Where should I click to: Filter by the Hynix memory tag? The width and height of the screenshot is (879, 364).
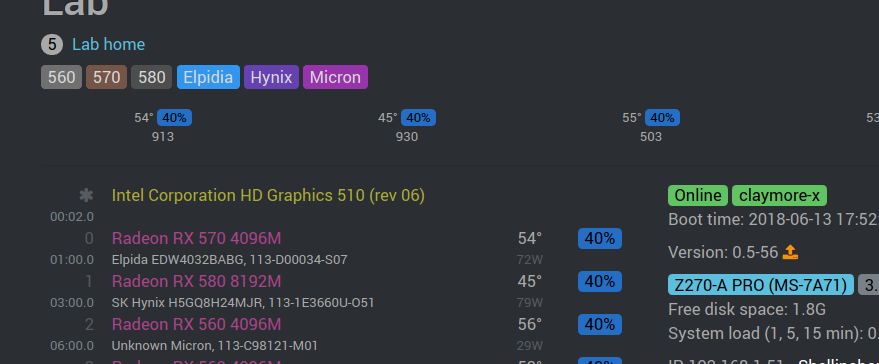(271, 77)
